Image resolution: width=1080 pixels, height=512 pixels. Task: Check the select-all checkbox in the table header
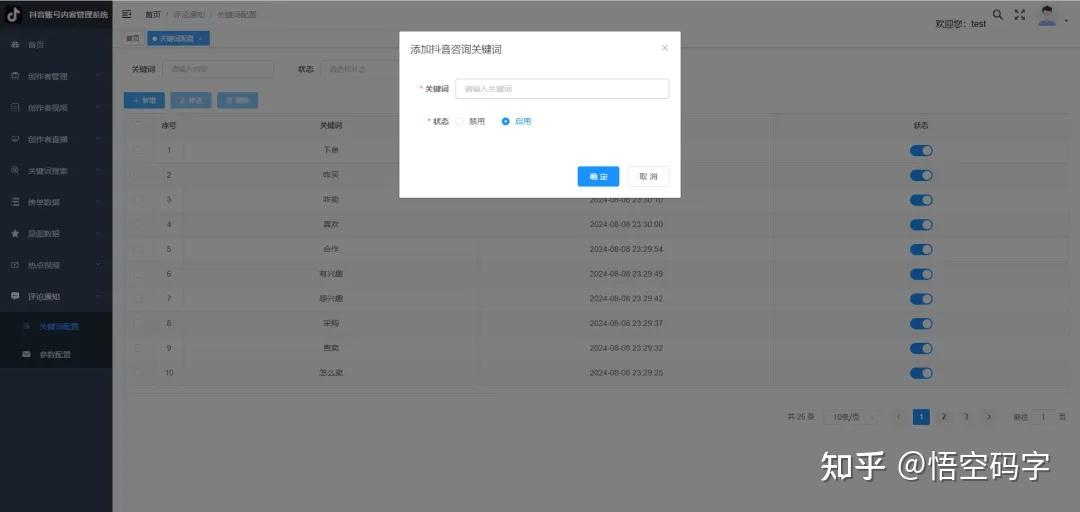coord(138,125)
